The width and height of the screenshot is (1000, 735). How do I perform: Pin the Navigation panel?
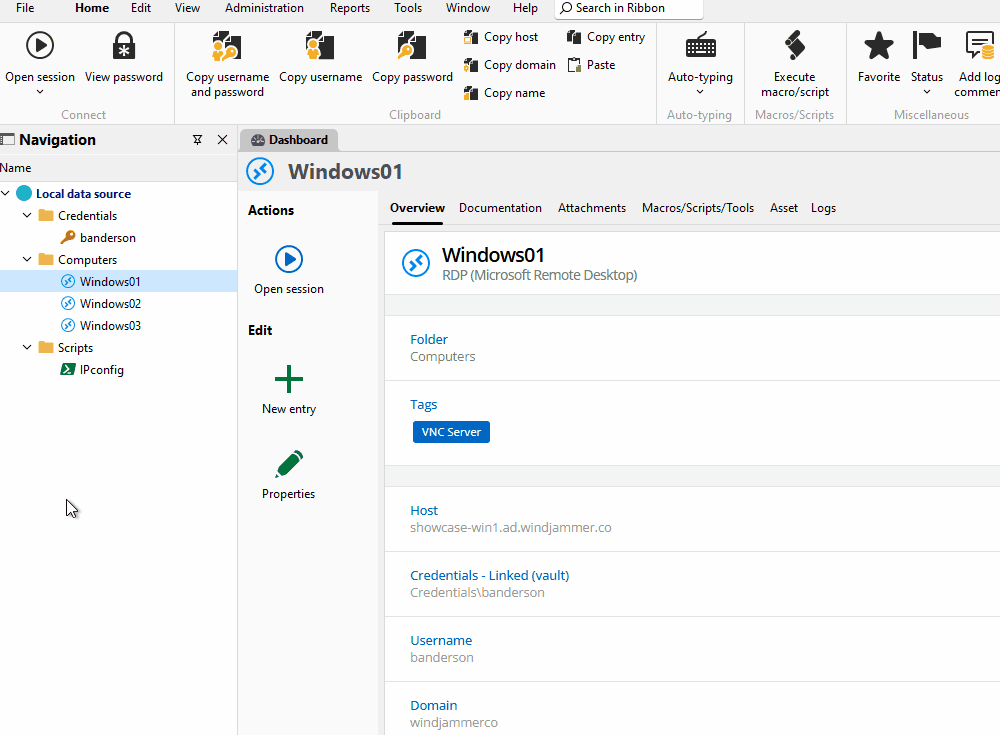pos(198,140)
